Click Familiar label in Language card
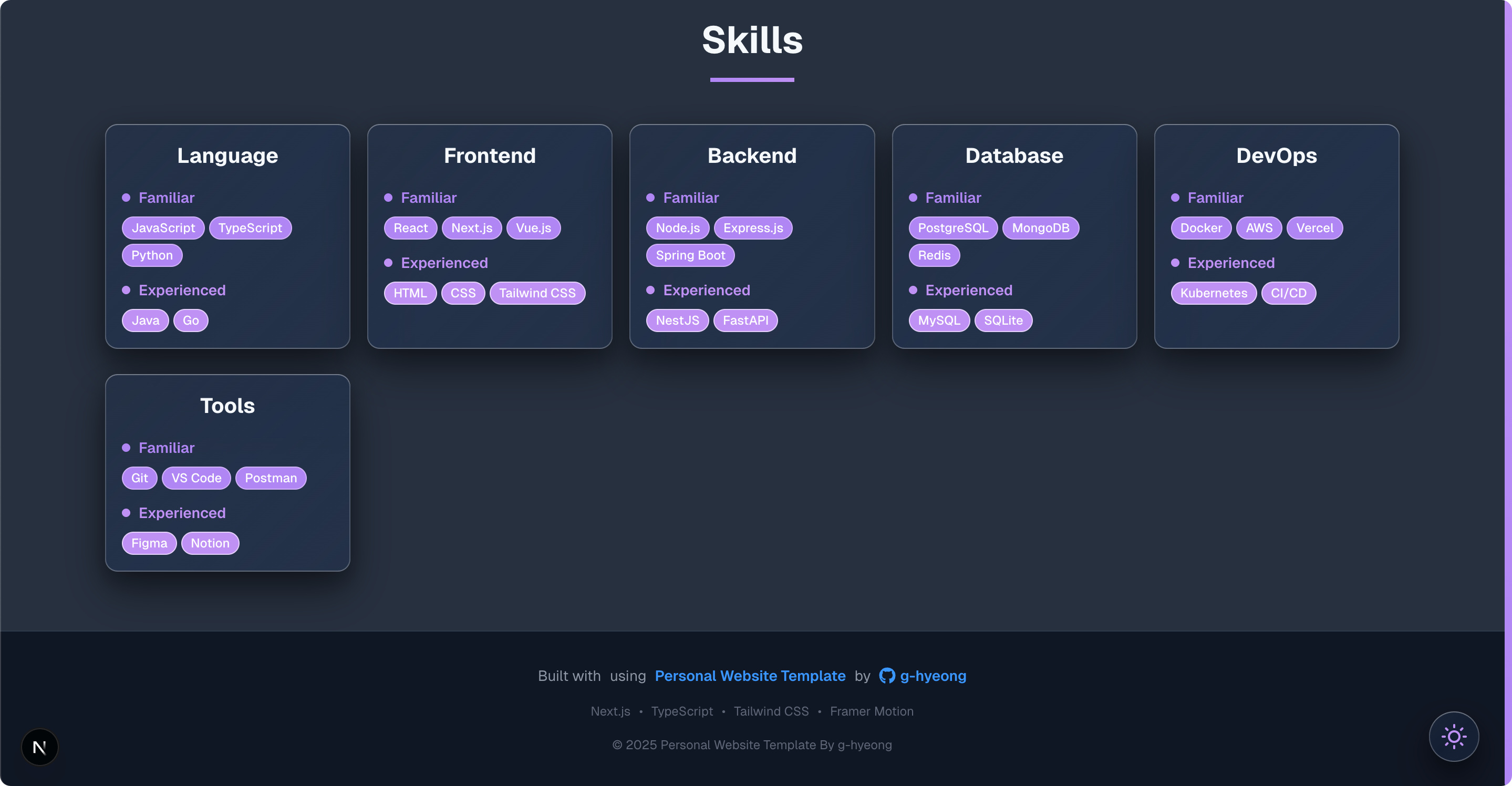1512x786 pixels. (x=167, y=198)
